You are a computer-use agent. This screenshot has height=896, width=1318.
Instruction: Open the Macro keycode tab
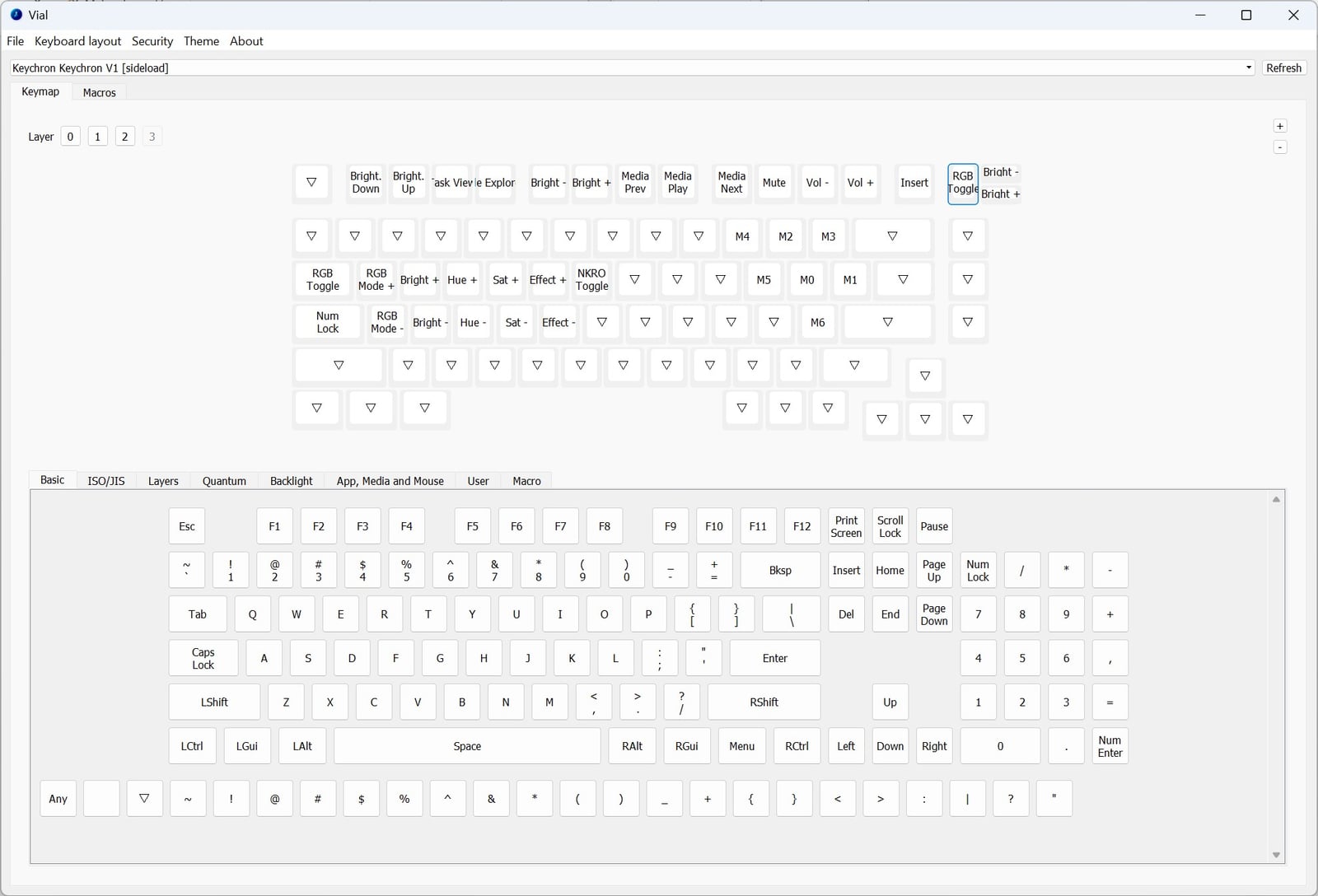pos(526,481)
